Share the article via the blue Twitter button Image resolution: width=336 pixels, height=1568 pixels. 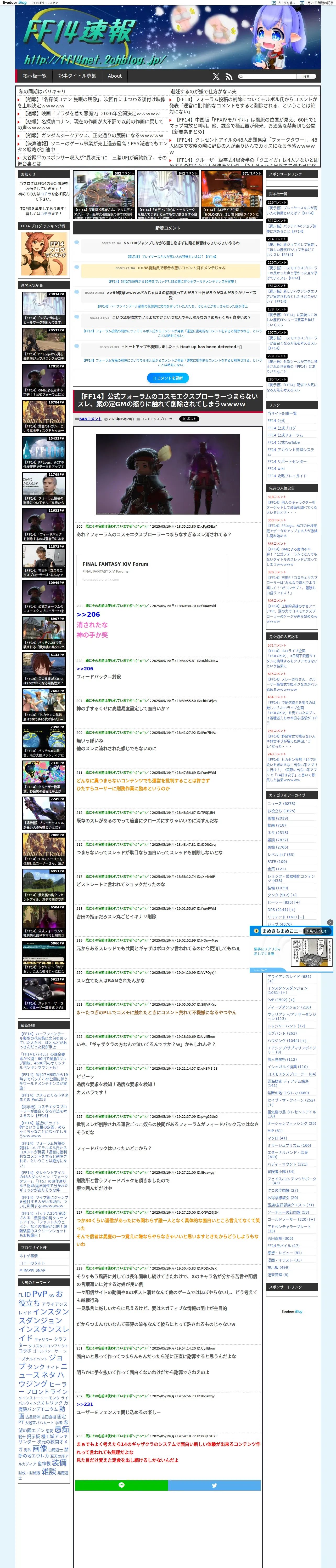[215, 1485]
